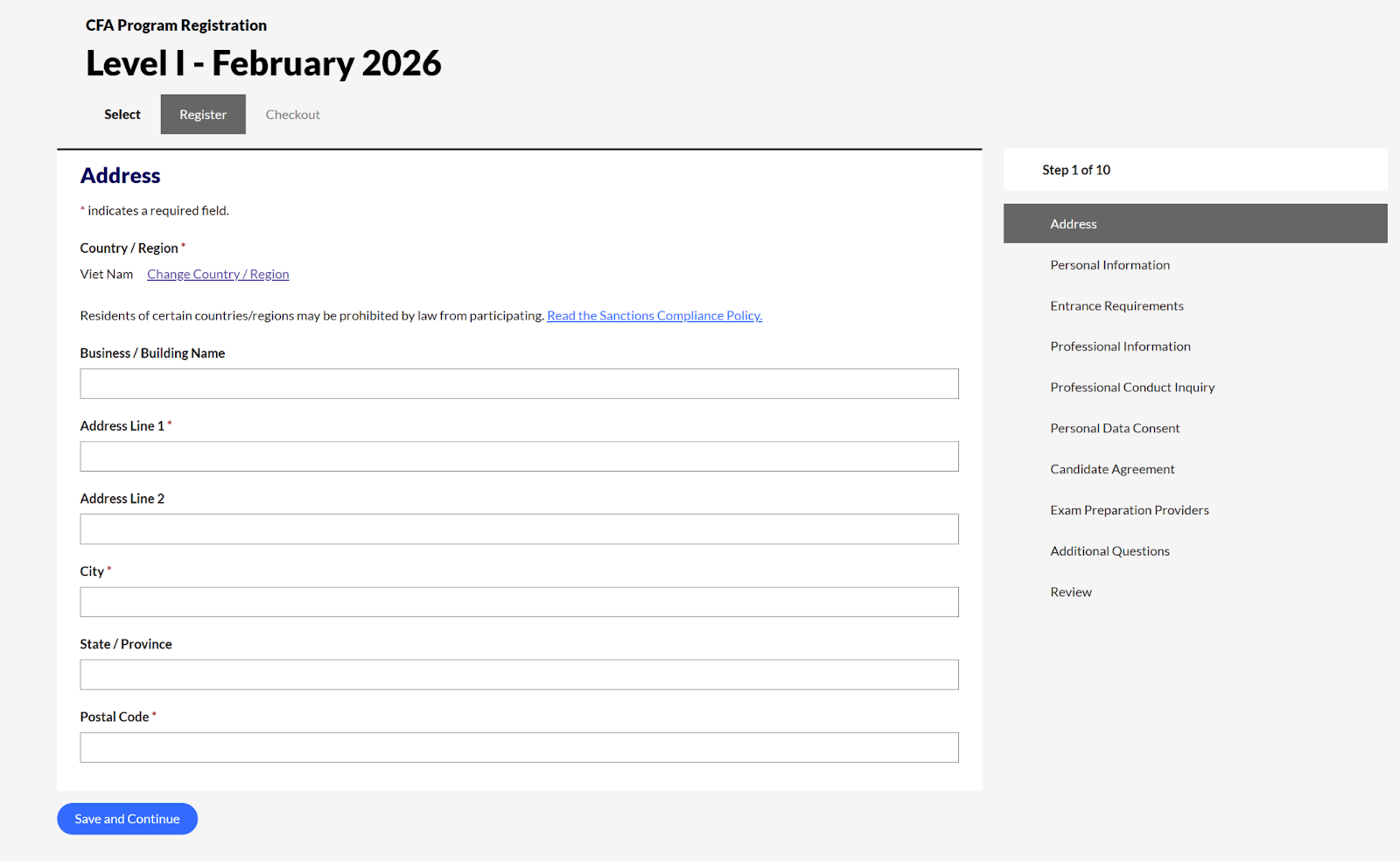This screenshot has height=861, width=1400.
Task: Read the Sanctions Compliance Policy link
Action: [654, 316]
